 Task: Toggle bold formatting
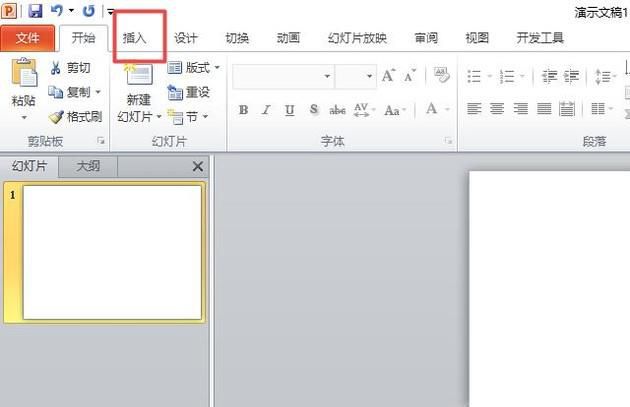243,110
